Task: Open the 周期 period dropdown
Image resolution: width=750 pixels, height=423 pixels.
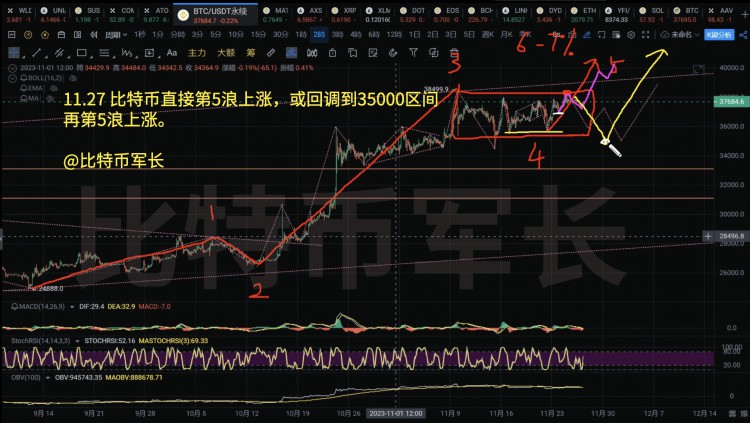Action: (x=116, y=35)
